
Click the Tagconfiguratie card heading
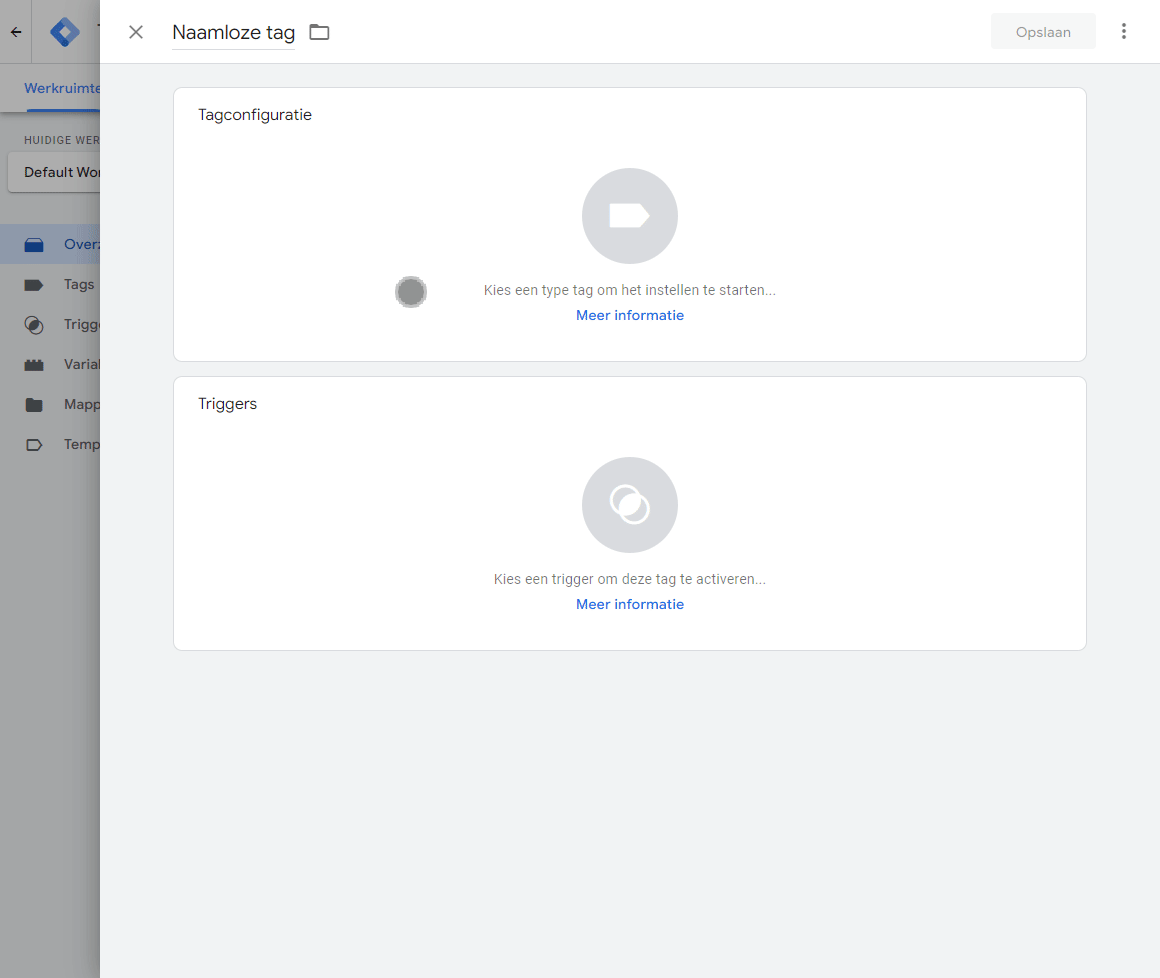pos(255,115)
